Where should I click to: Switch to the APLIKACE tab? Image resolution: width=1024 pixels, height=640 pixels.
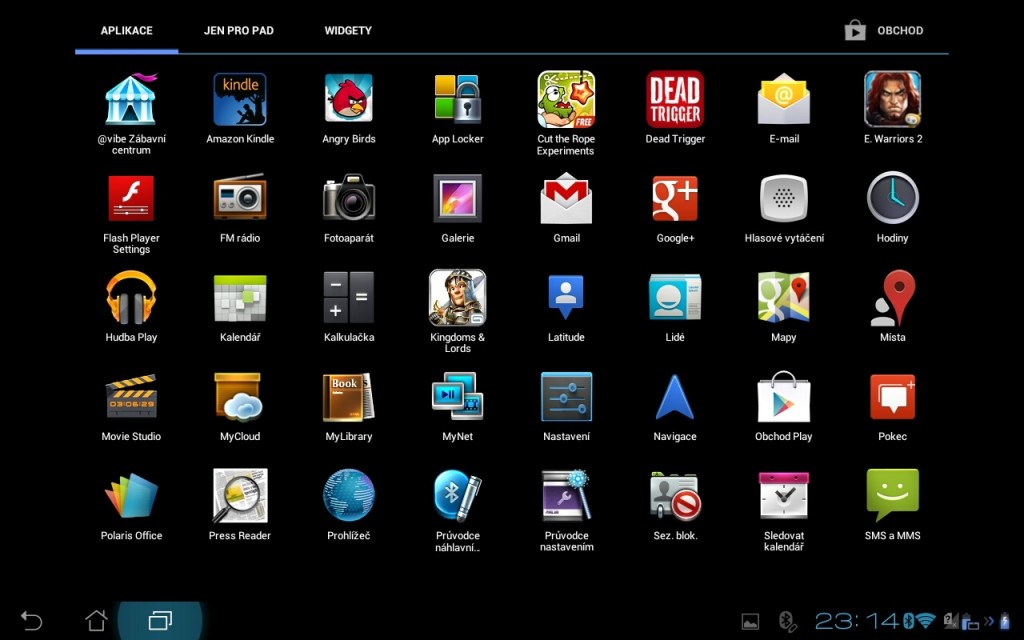[127, 31]
